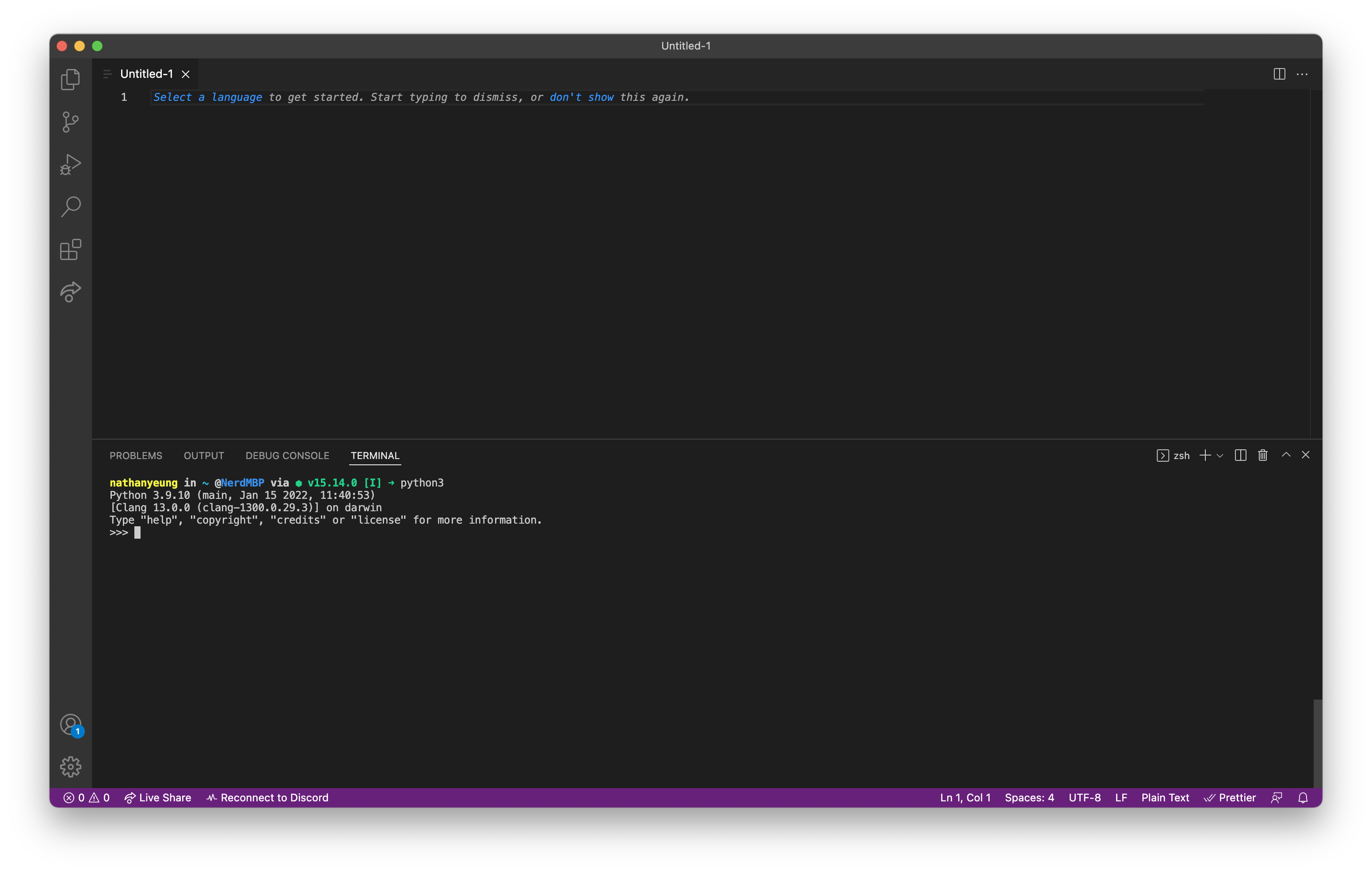Create a new terminal with plus icon
The height and width of the screenshot is (873, 1372).
[1205, 455]
